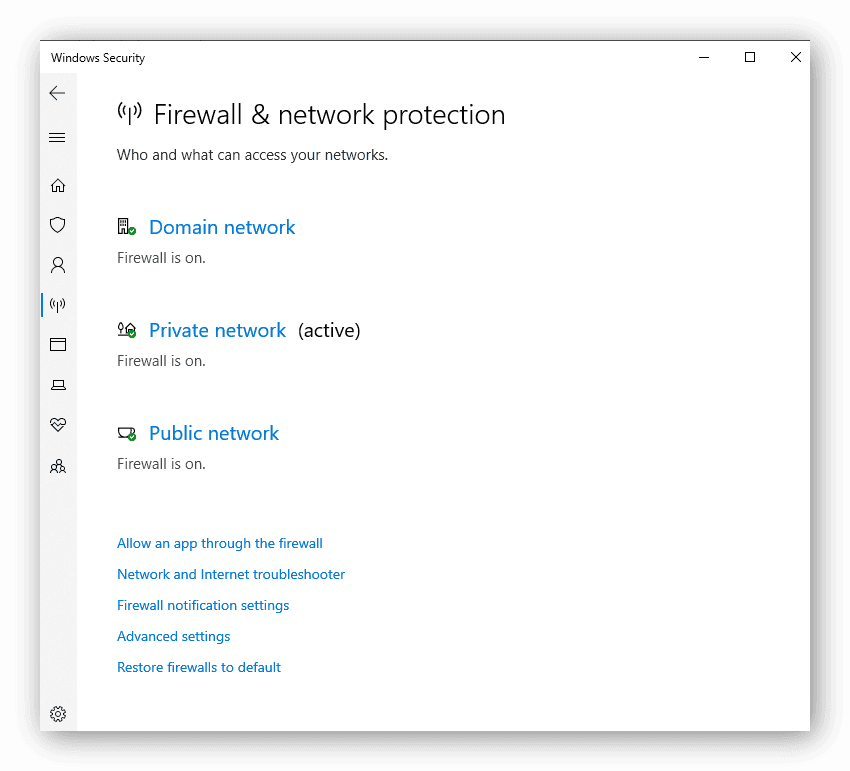Go back using the back arrow
This screenshot has width=850, height=771.
click(57, 92)
